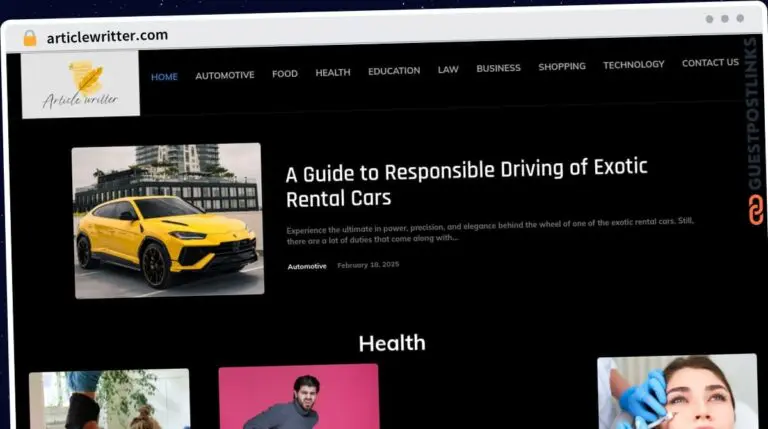Image resolution: width=768 pixels, height=429 pixels.
Task: Click the Contact Us link
Action: coord(710,62)
